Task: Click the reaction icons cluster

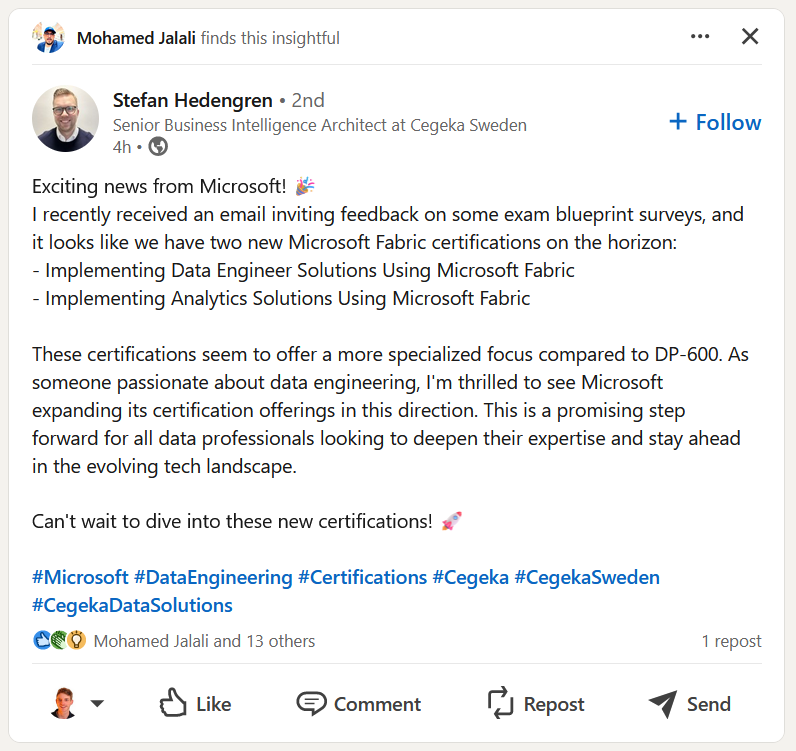Action: point(59,641)
